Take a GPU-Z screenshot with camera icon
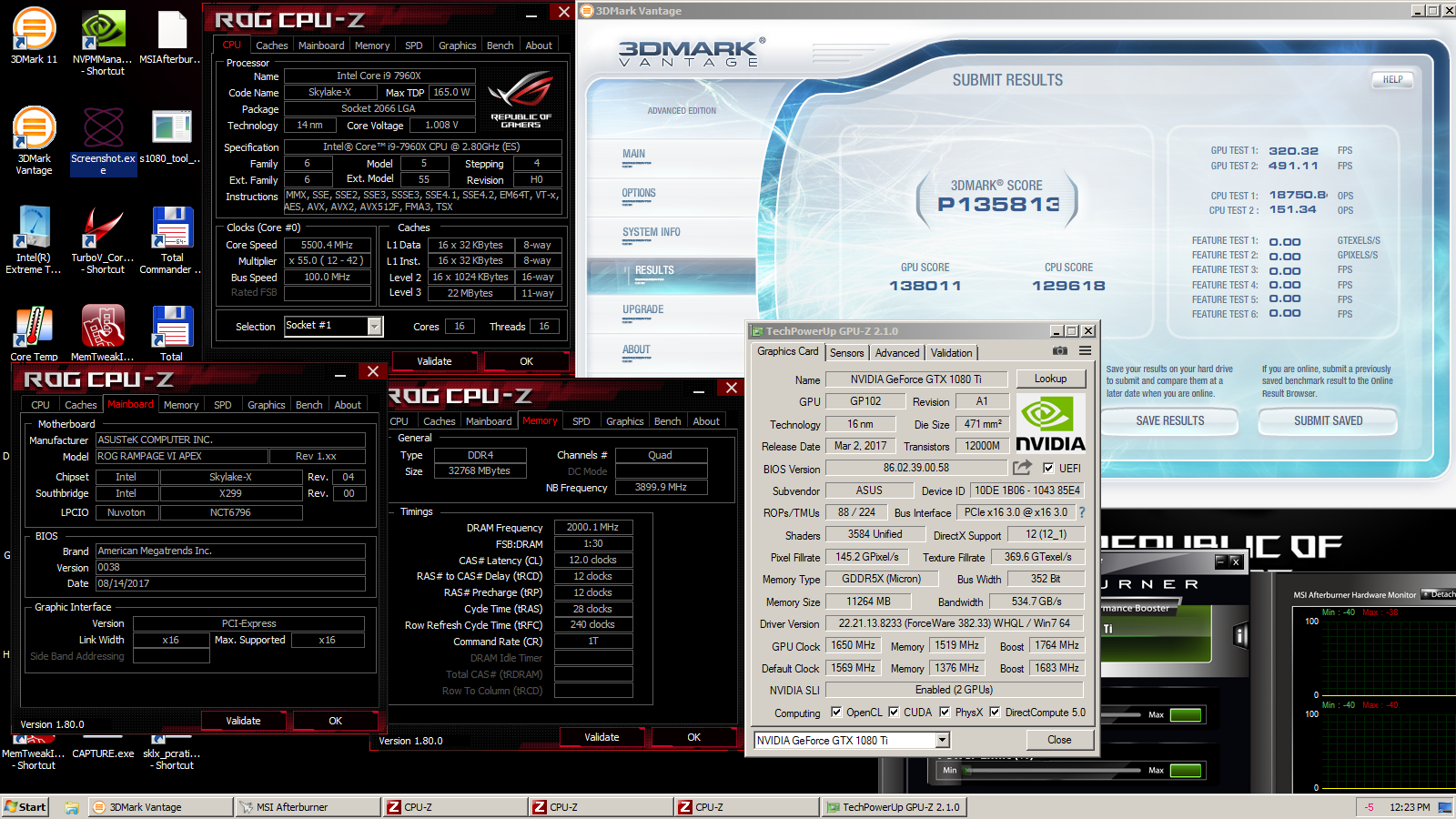 click(x=1060, y=351)
